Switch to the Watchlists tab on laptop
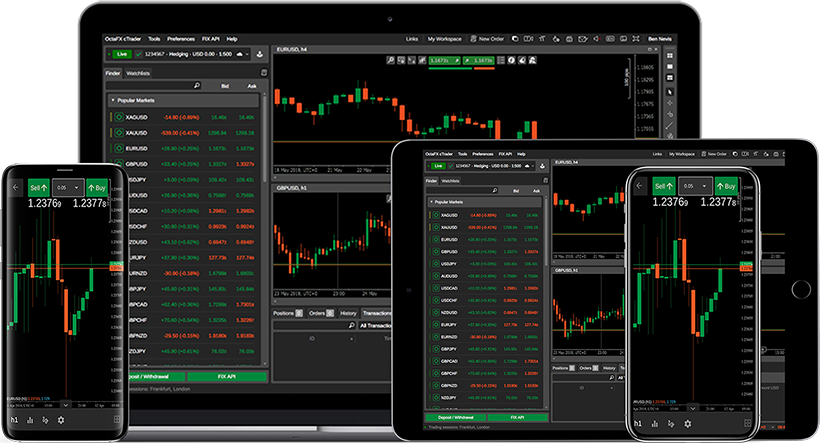This screenshot has width=820, height=443. pyautogui.click(x=138, y=73)
